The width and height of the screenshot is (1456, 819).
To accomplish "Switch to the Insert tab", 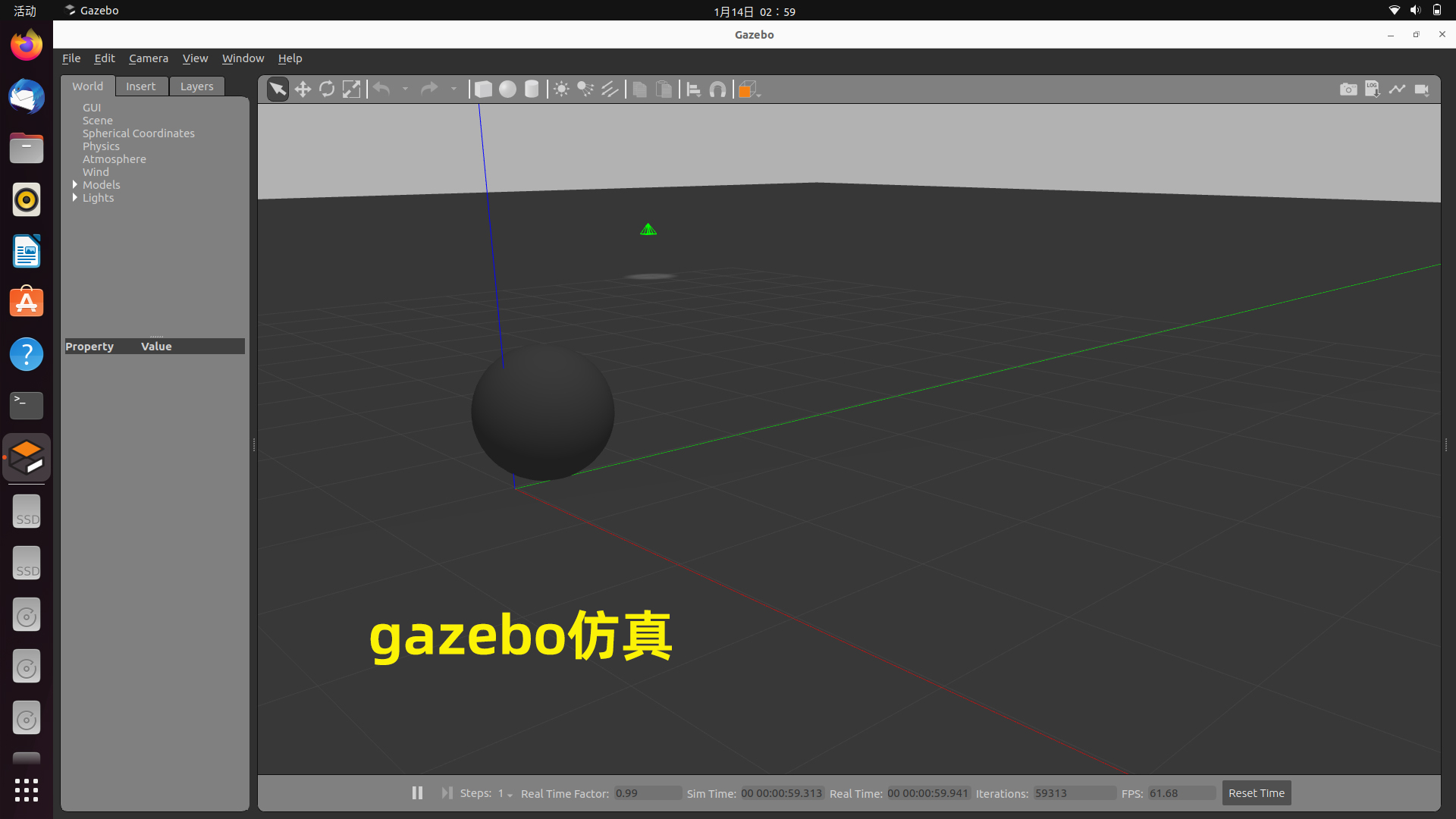I will pos(140,86).
